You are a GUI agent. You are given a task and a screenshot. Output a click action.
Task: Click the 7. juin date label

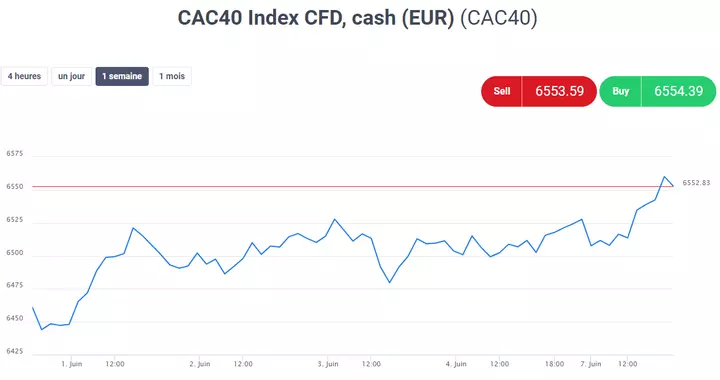591,364
